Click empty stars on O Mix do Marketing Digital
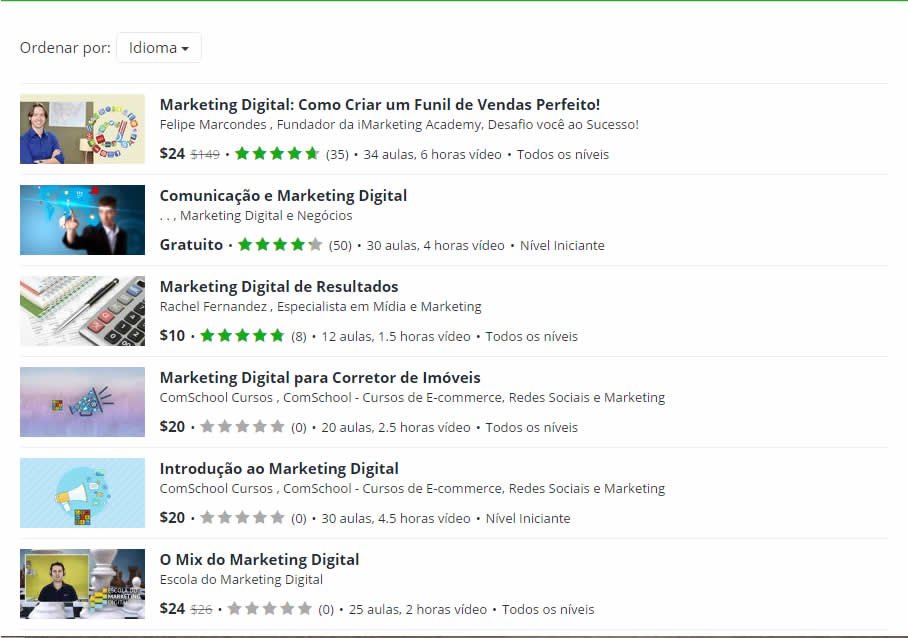 click(x=269, y=609)
